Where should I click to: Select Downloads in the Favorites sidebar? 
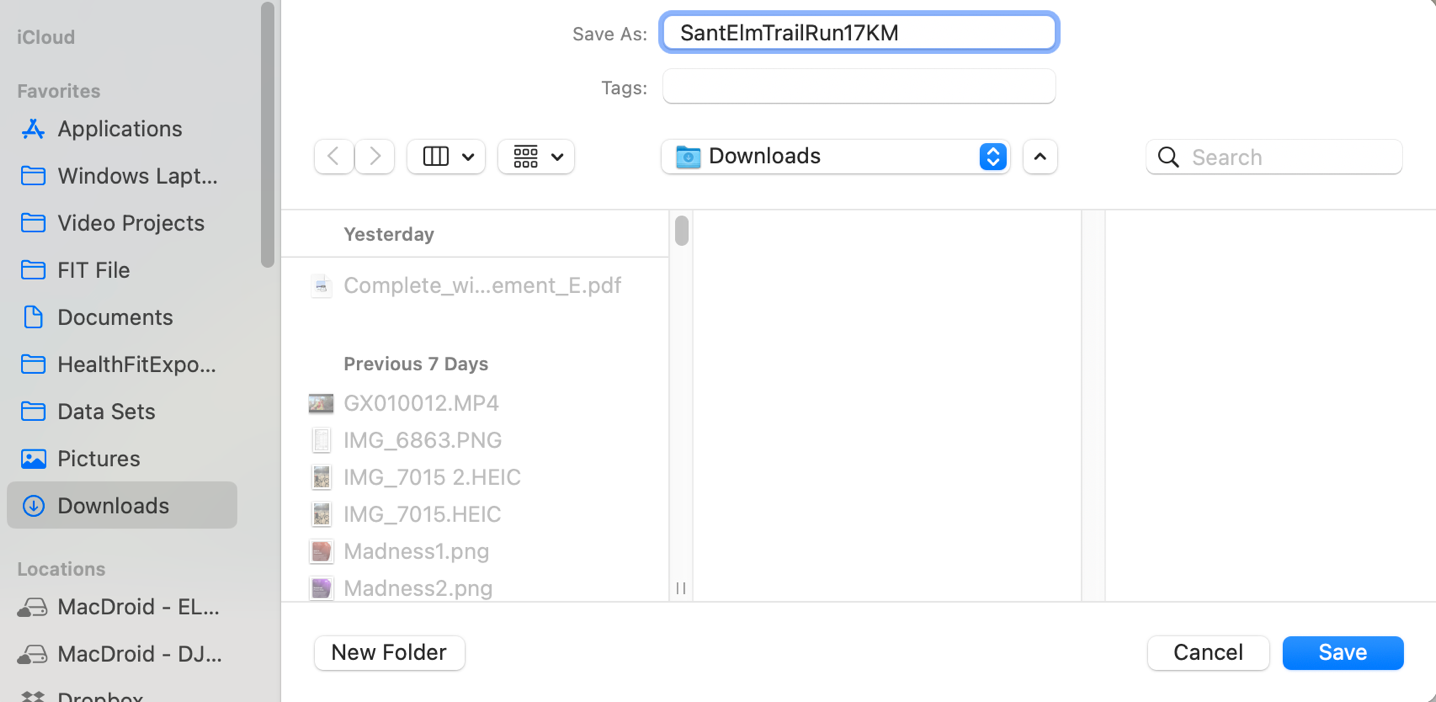pos(113,506)
